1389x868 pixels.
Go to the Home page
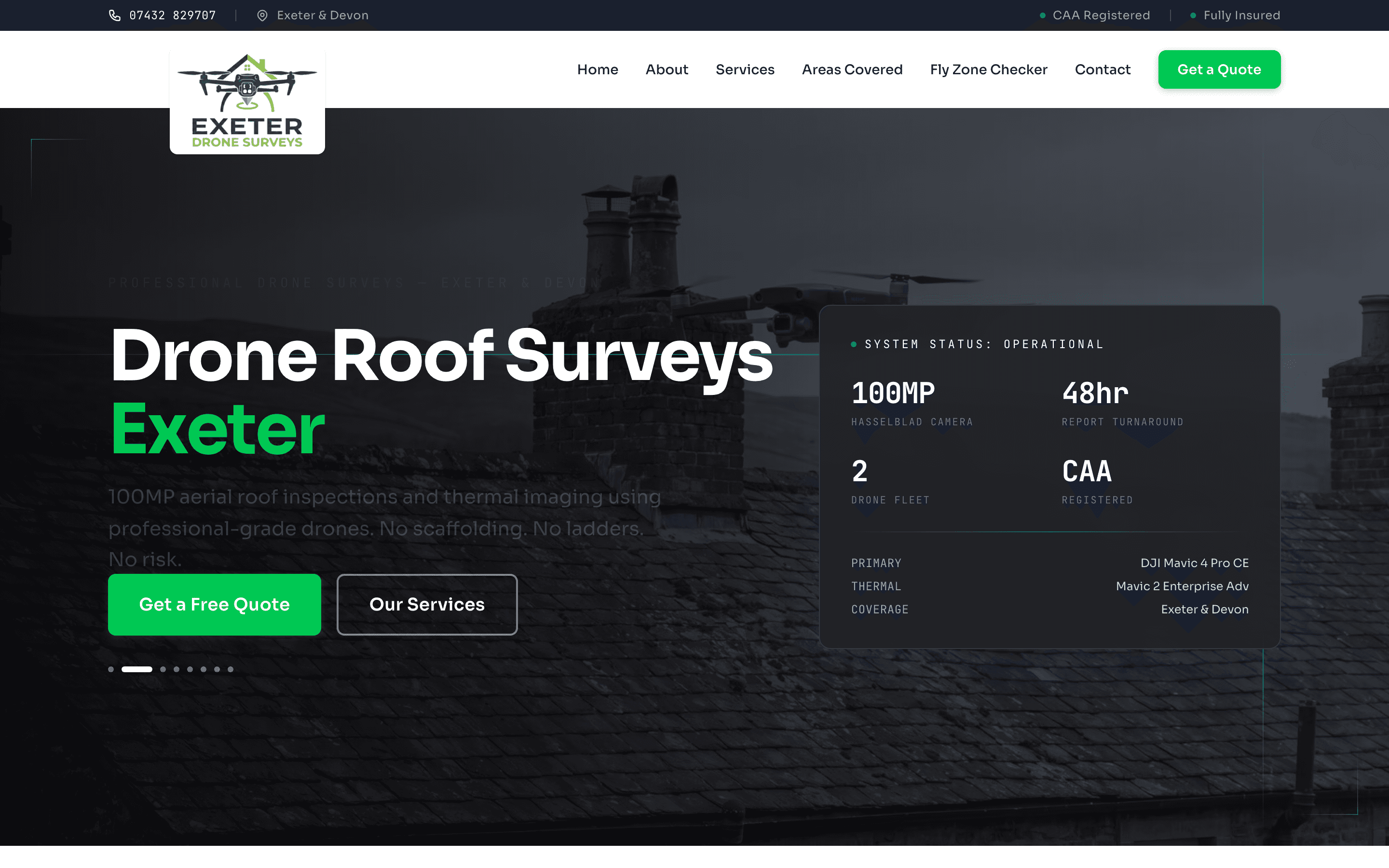tap(598, 69)
